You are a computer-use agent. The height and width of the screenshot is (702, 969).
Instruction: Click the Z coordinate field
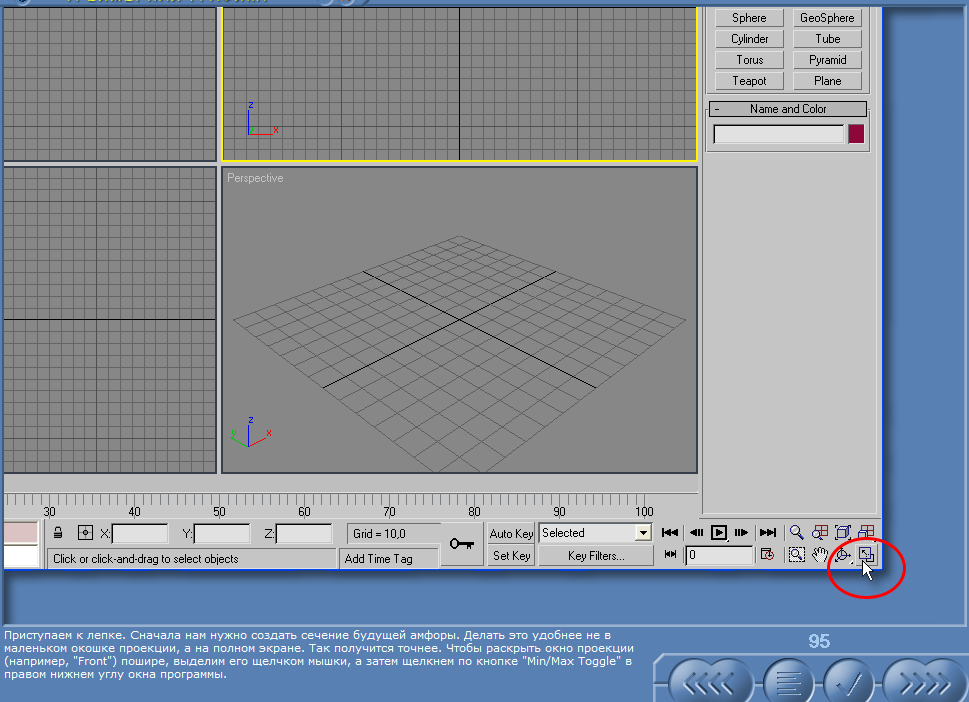[x=304, y=533]
